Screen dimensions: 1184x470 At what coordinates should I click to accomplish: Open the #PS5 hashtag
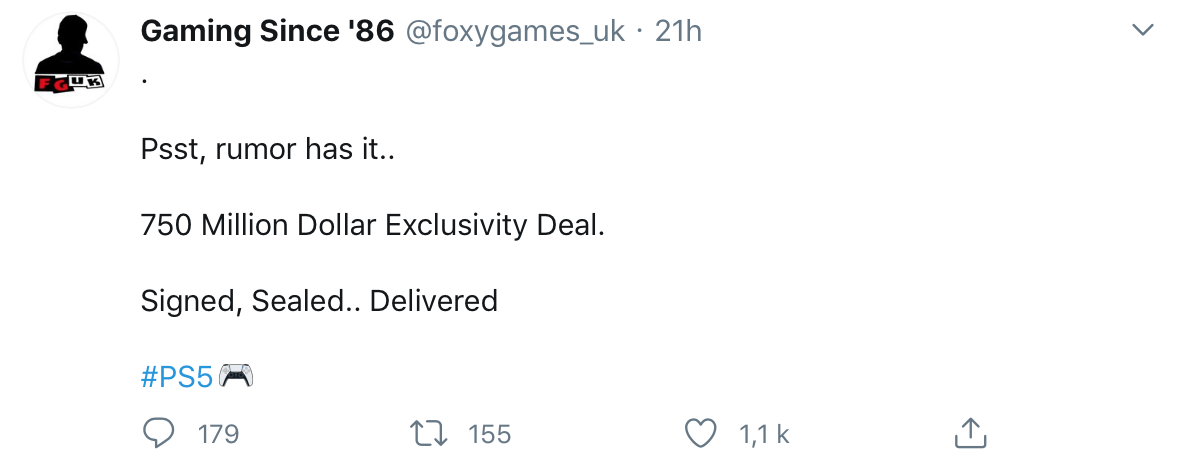[177, 377]
